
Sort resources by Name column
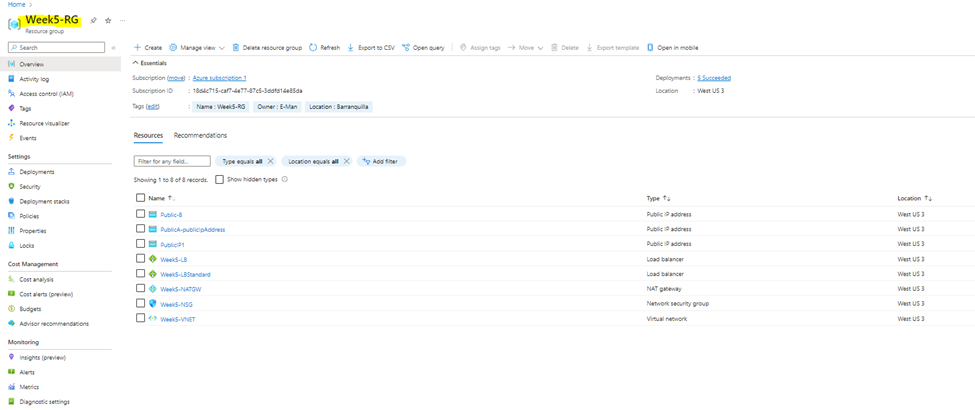162,198
